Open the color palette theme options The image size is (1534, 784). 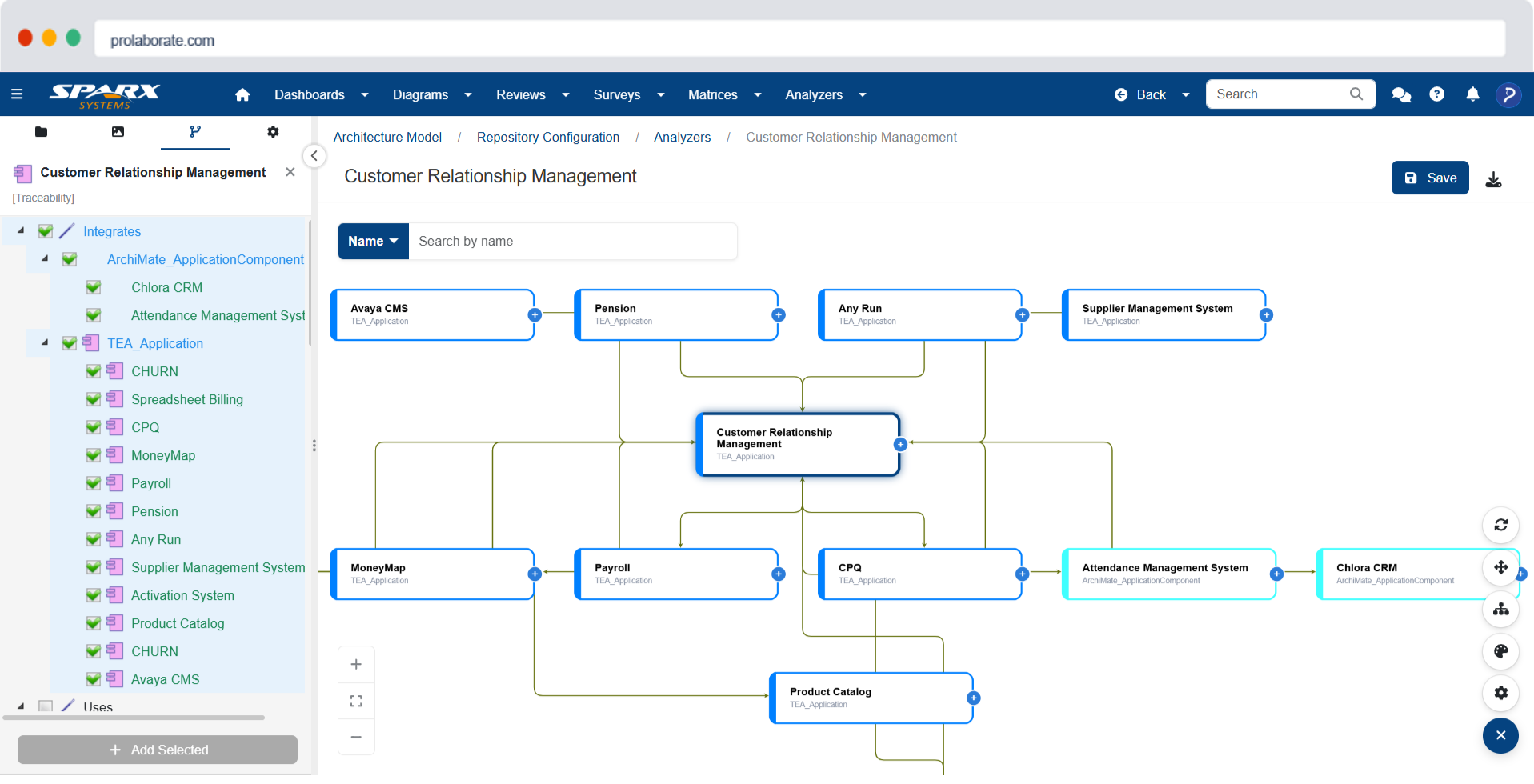point(1500,651)
